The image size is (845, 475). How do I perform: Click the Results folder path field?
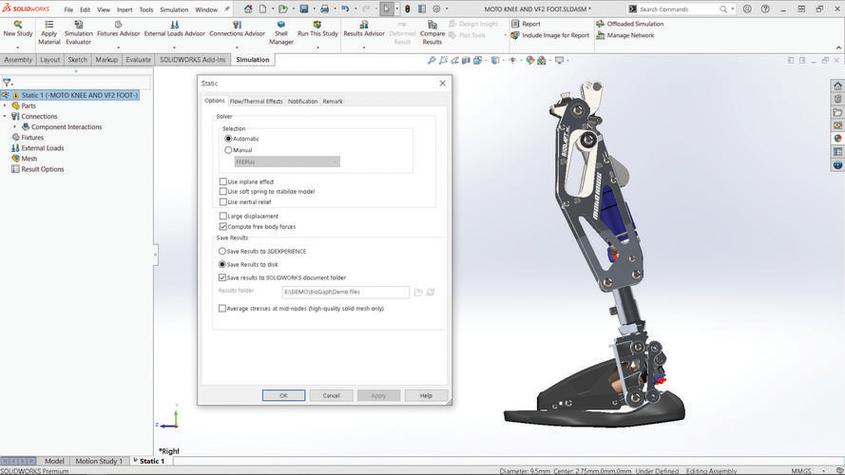pyautogui.click(x=345, y=292)
